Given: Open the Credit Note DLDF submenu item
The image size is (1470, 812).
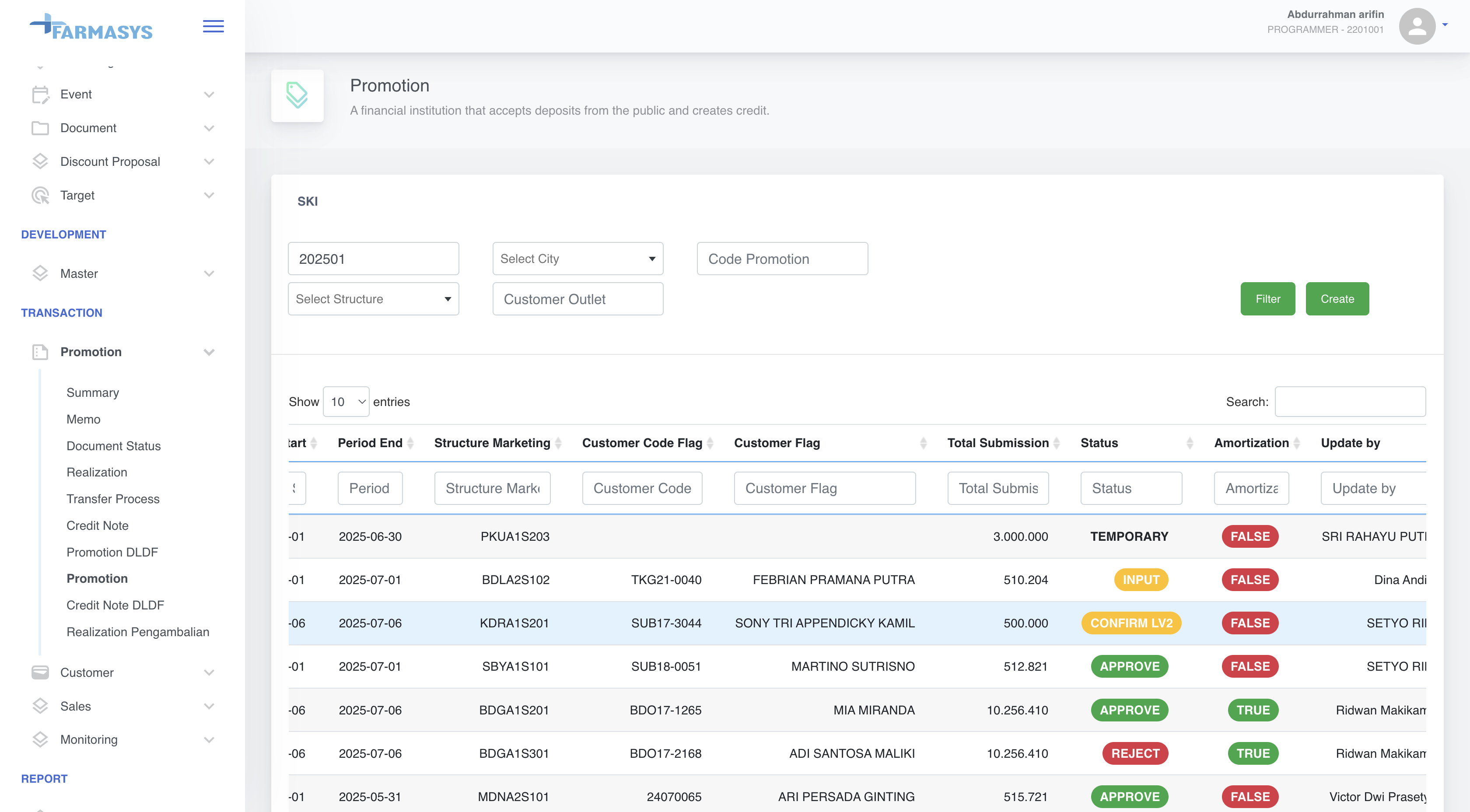Looking at the screenshot, I should point(115,605).
